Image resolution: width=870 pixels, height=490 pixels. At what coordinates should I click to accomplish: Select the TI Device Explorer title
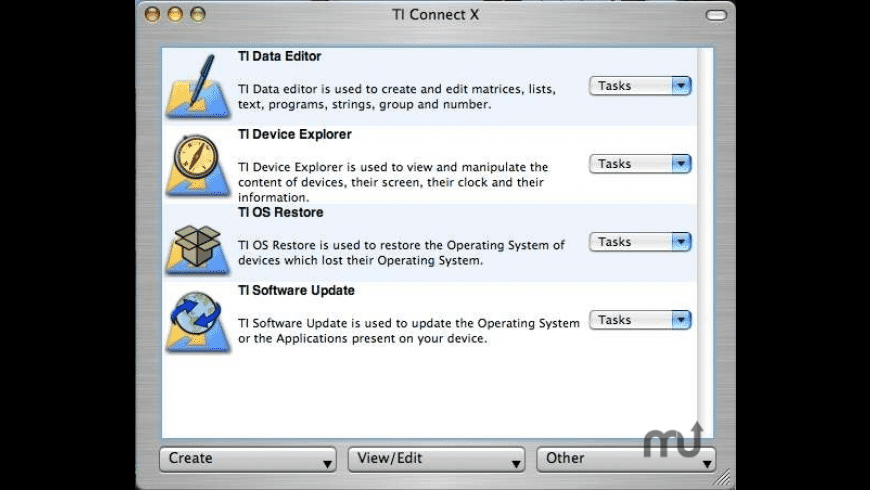click(295, 134)
